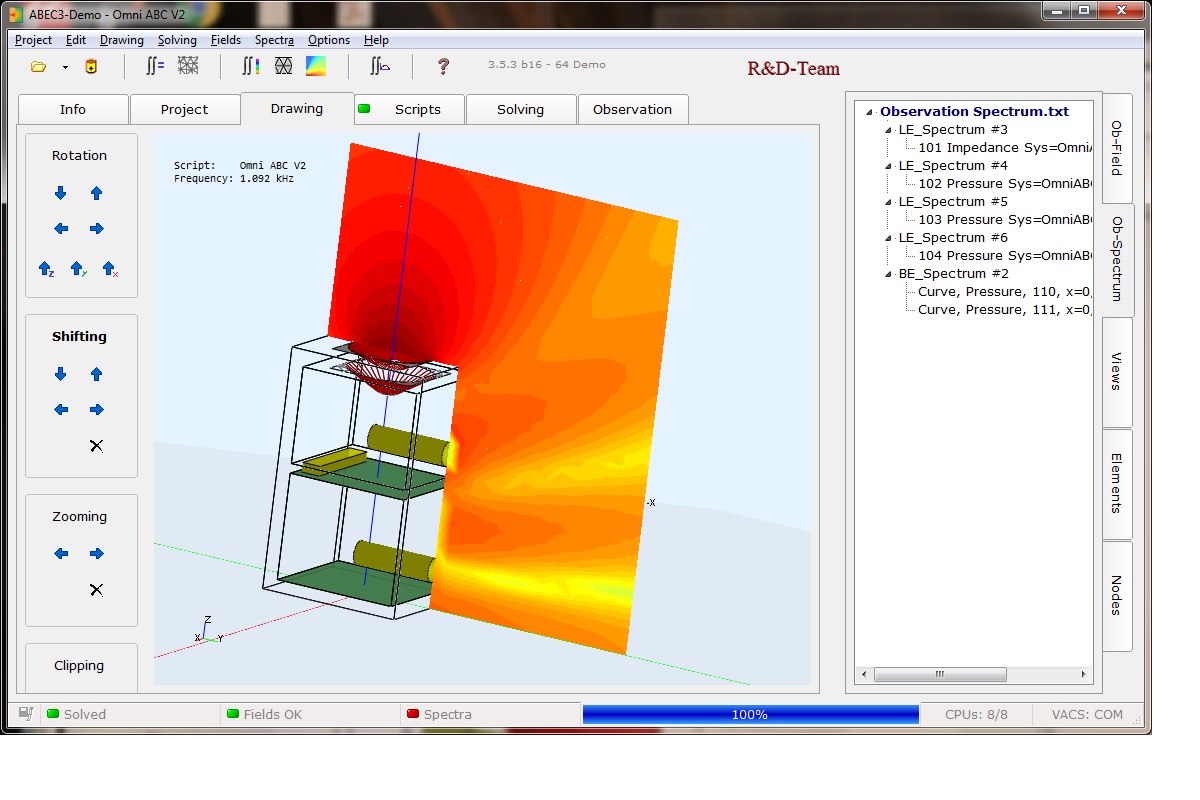
Task: Click the CPUs: 8/8 status entry
Action: pos(977,714)
